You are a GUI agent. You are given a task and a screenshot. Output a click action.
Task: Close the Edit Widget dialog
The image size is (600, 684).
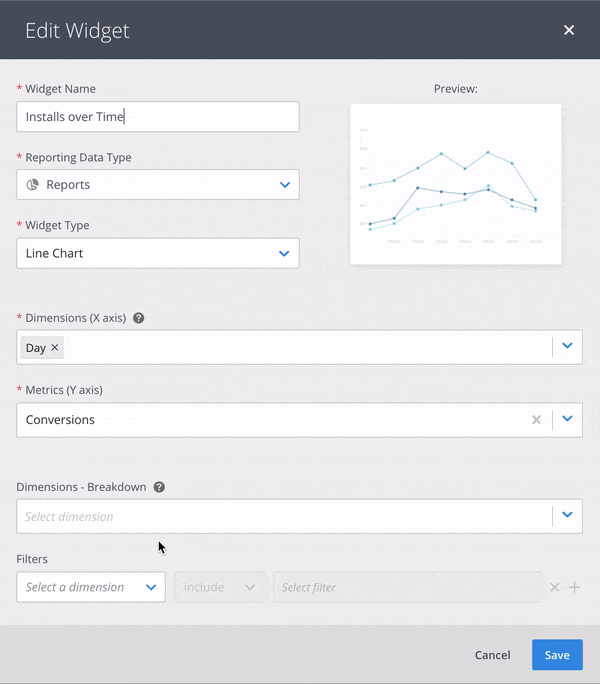click(569, 30)
